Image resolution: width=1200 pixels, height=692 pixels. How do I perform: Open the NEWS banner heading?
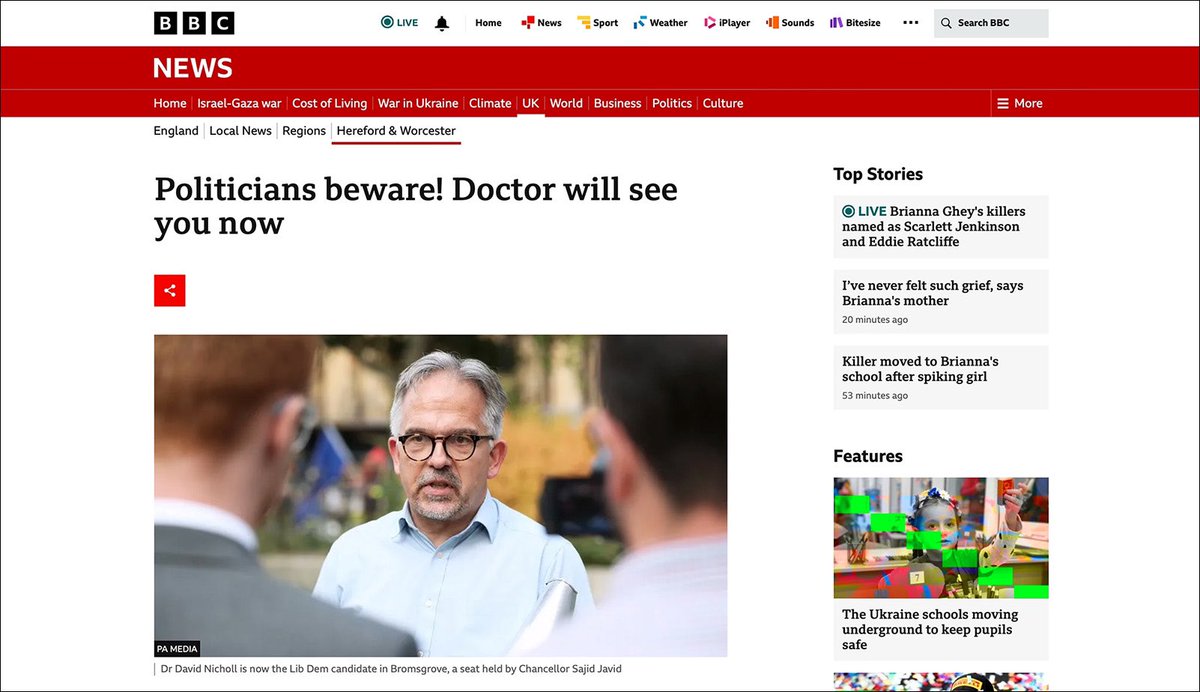point(193,68)
